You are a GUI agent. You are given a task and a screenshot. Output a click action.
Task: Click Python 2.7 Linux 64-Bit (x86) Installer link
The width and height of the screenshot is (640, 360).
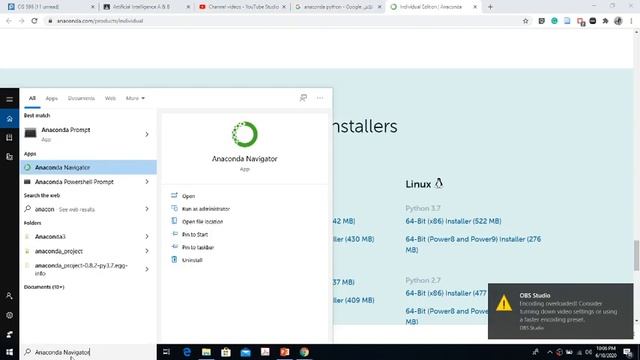[x=446, y=293]
